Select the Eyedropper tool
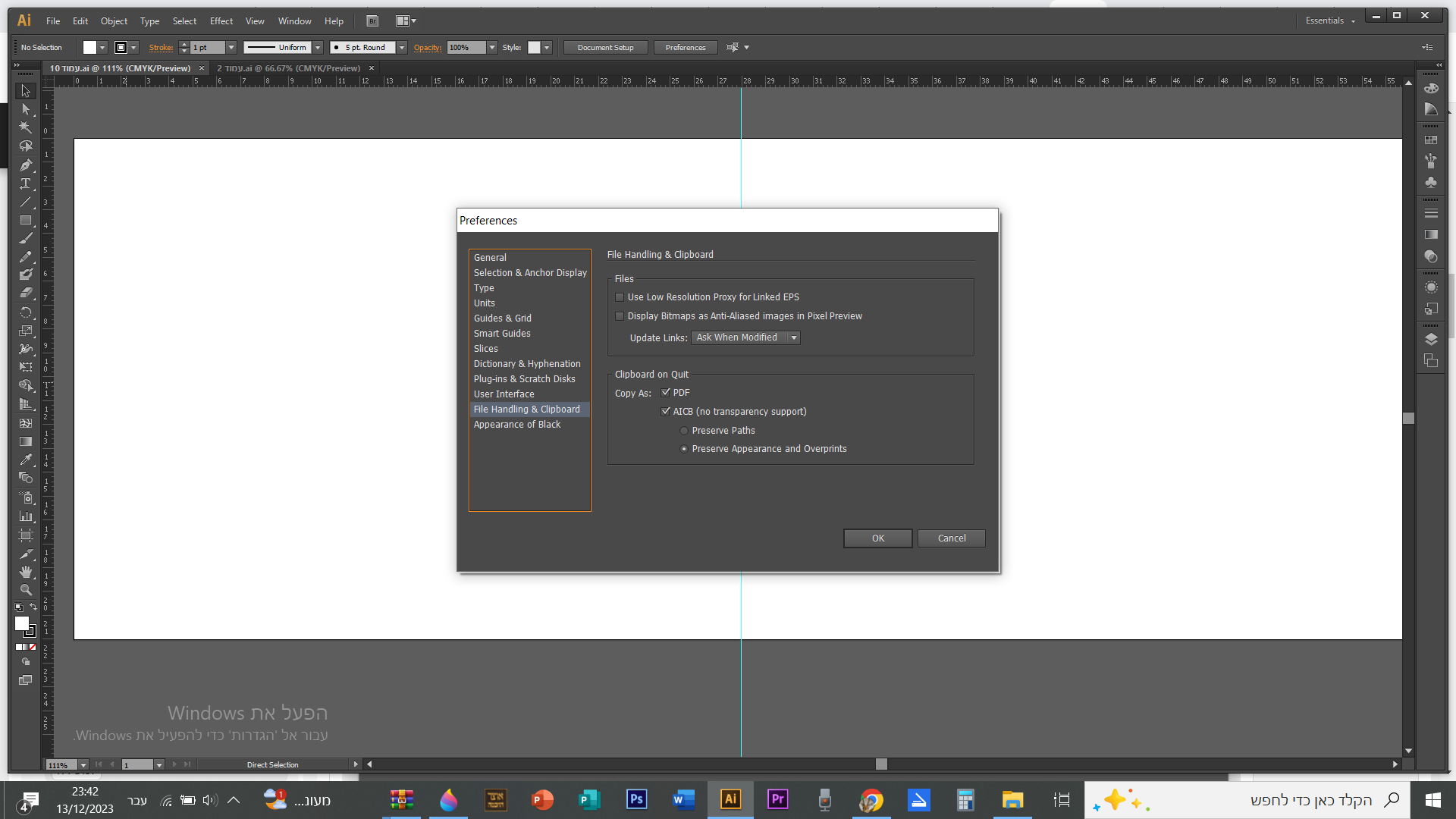The width and height of the screenshot is (1456, 819). pyautogui.click(x=25, y=460)
